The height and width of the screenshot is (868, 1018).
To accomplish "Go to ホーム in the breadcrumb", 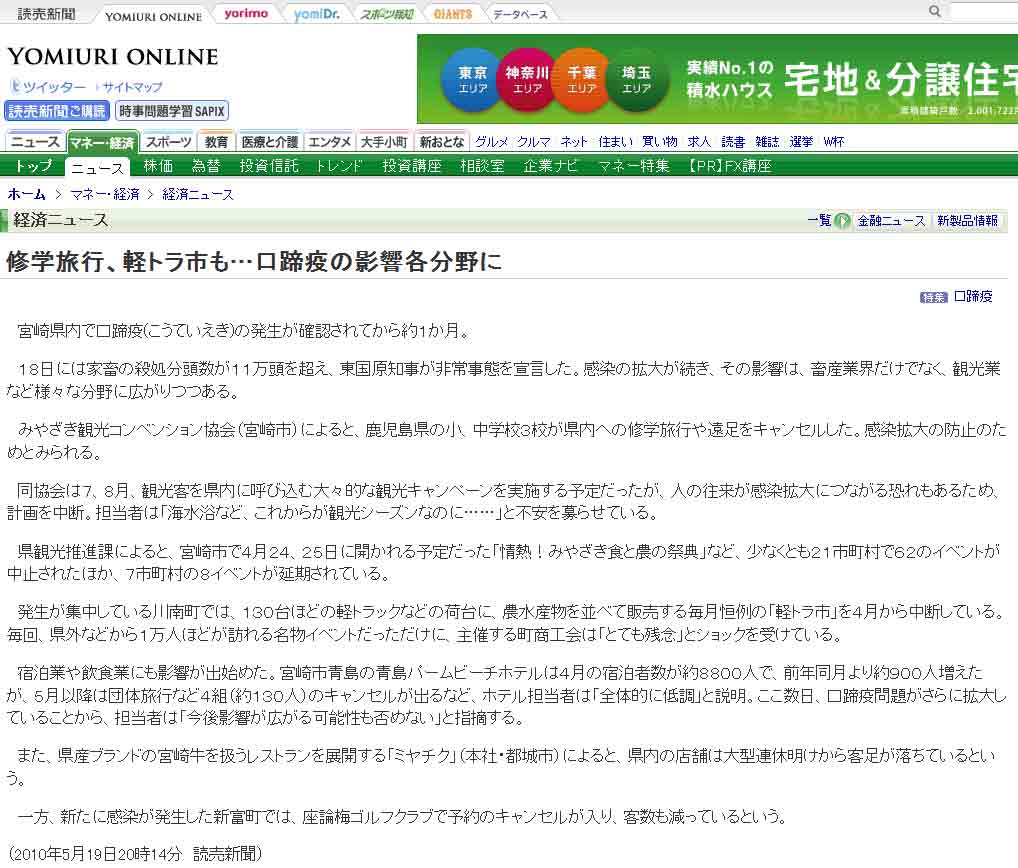I will 27,194.
